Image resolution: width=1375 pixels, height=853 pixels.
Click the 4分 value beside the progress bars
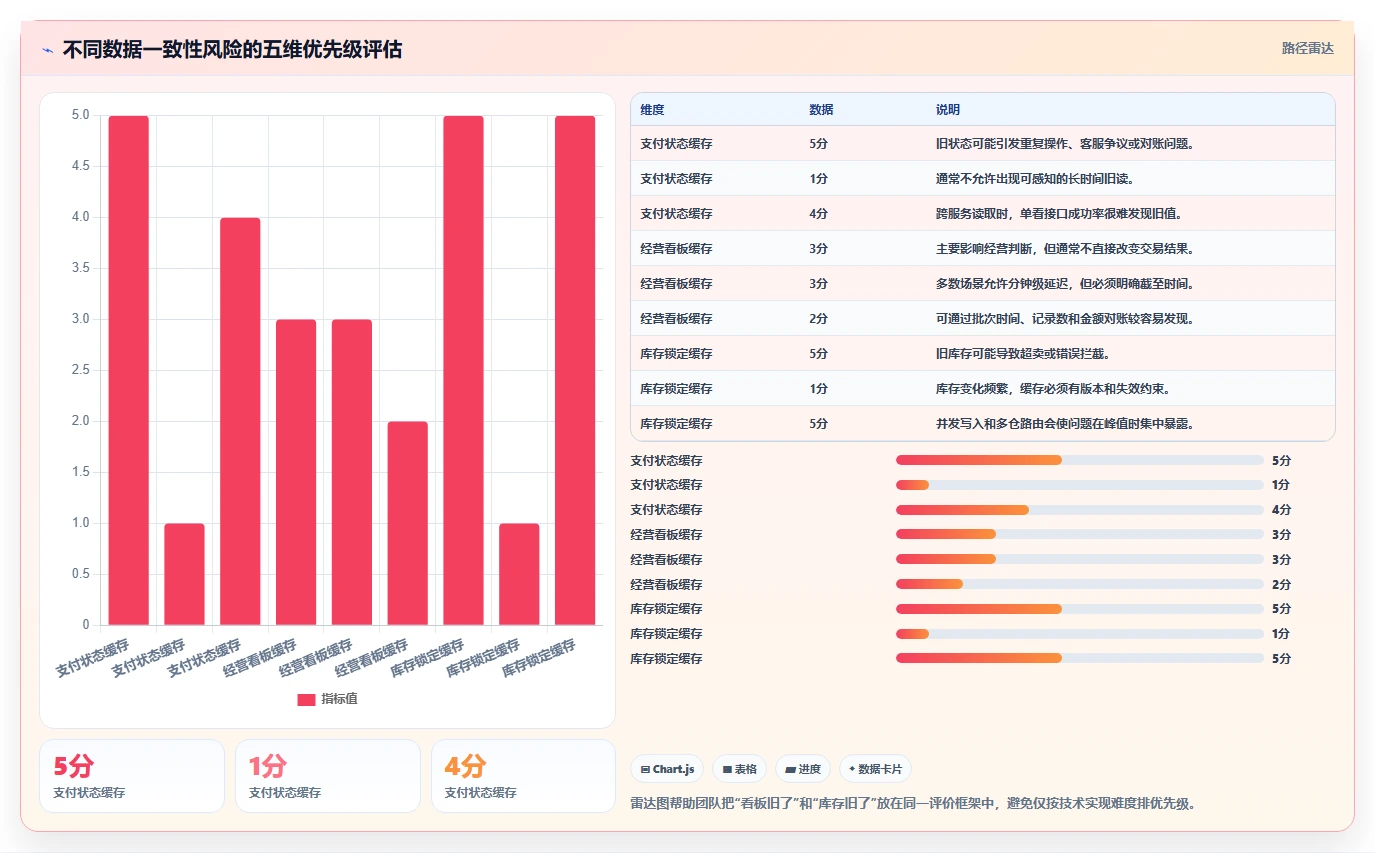[x=1281, y=510]
